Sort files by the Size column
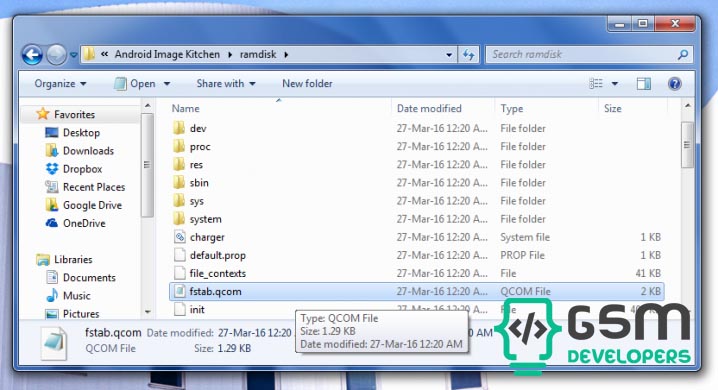Viewport: 718px width, 390px height. point(612,109)
